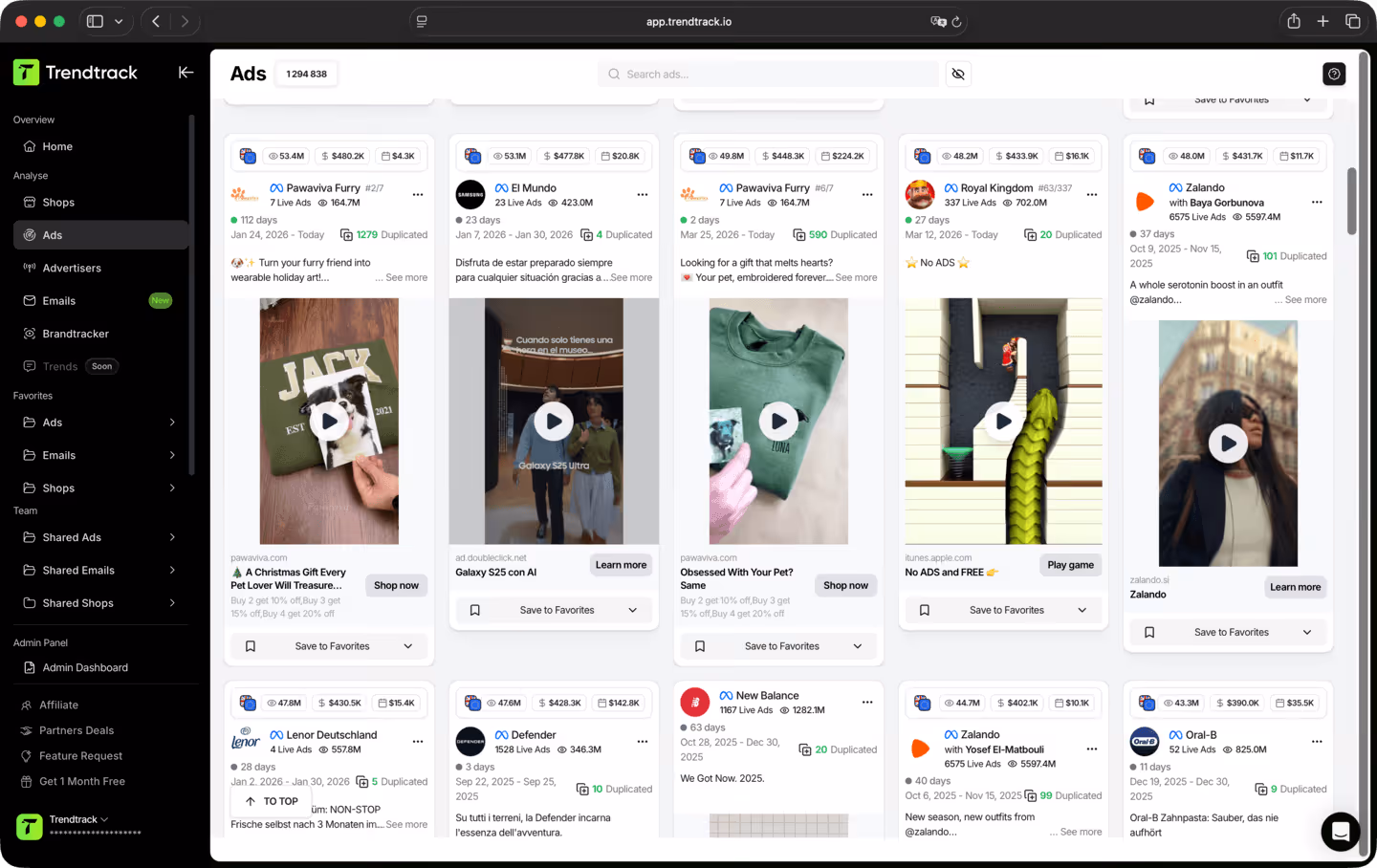The width and height of the screenshot is (1377, 868).
Task: Open Analyse Shops in the sidebar
Action: pos(100,203)
